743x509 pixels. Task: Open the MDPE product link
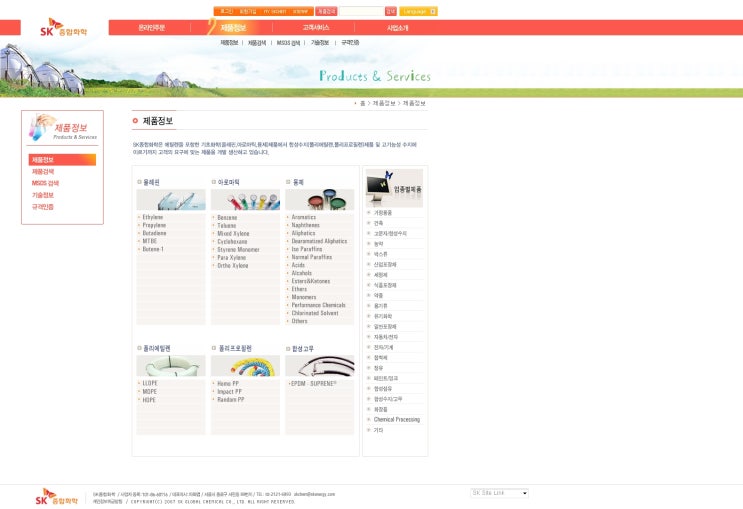point(150,391)
